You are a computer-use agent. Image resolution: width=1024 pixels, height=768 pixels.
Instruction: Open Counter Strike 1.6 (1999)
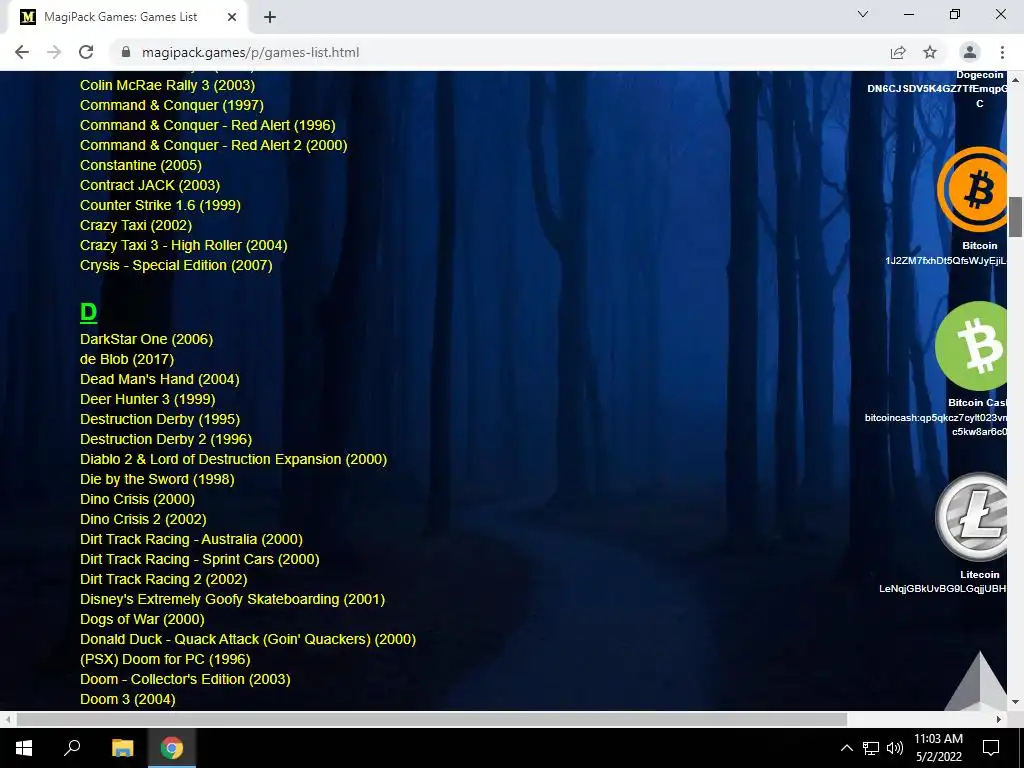pos(160,205)
